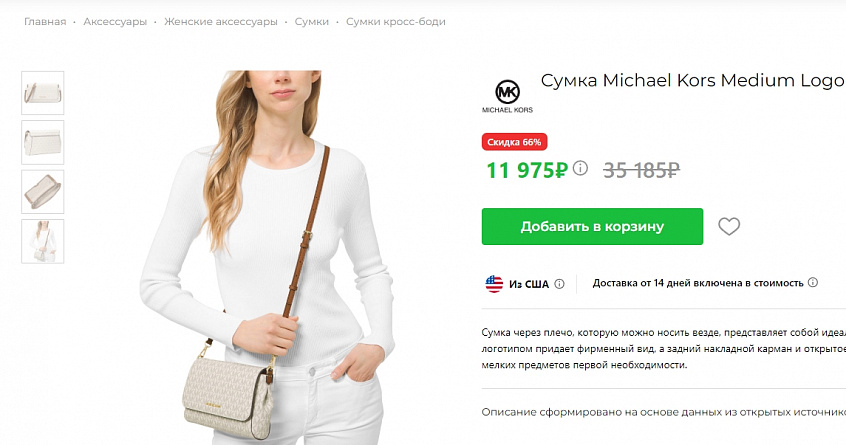Select first bag front-view thumbnail
The height and width of the screenshot is (445, 846).
pos(43,93)
